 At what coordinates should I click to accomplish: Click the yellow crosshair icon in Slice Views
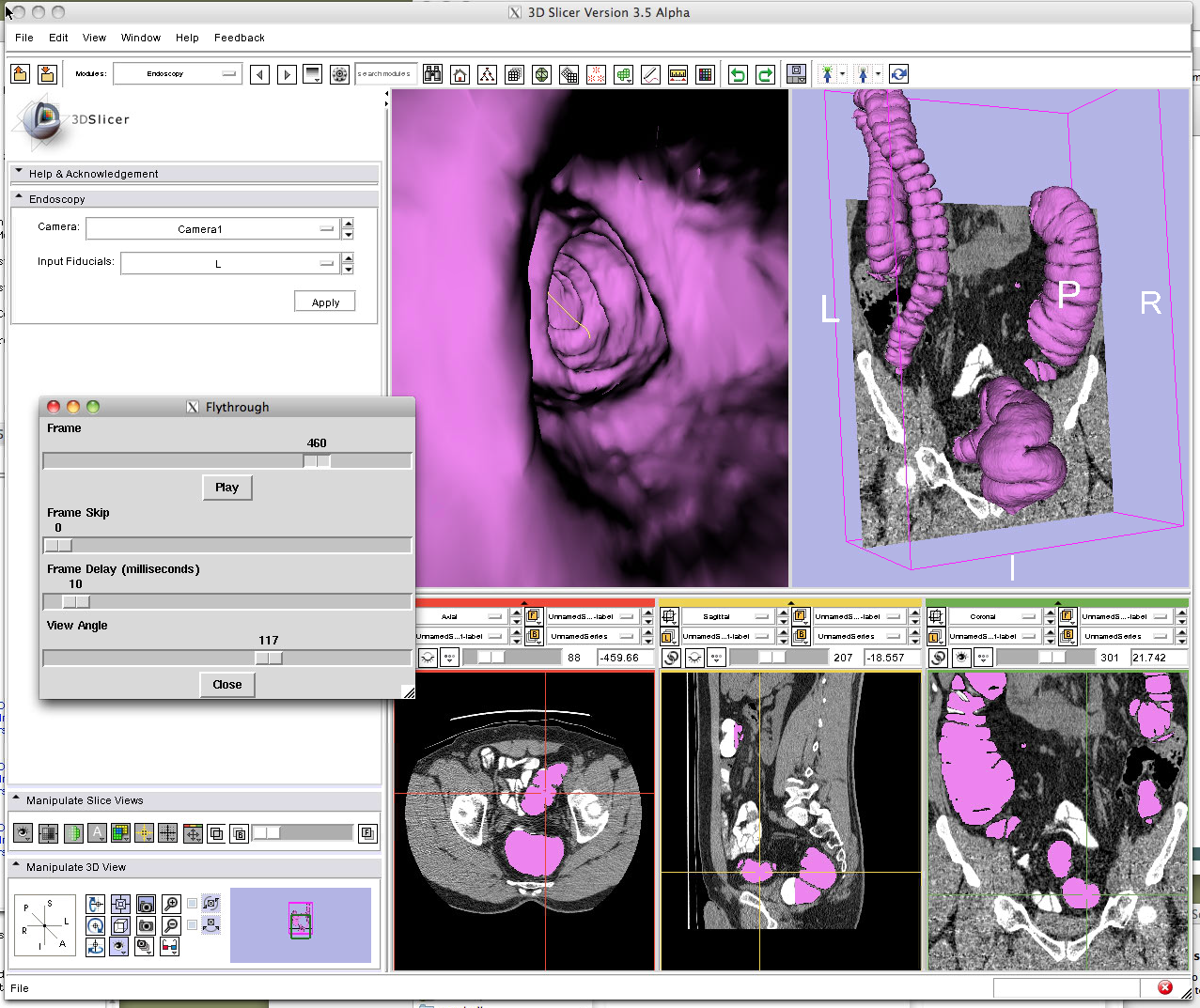coord(144,833)
